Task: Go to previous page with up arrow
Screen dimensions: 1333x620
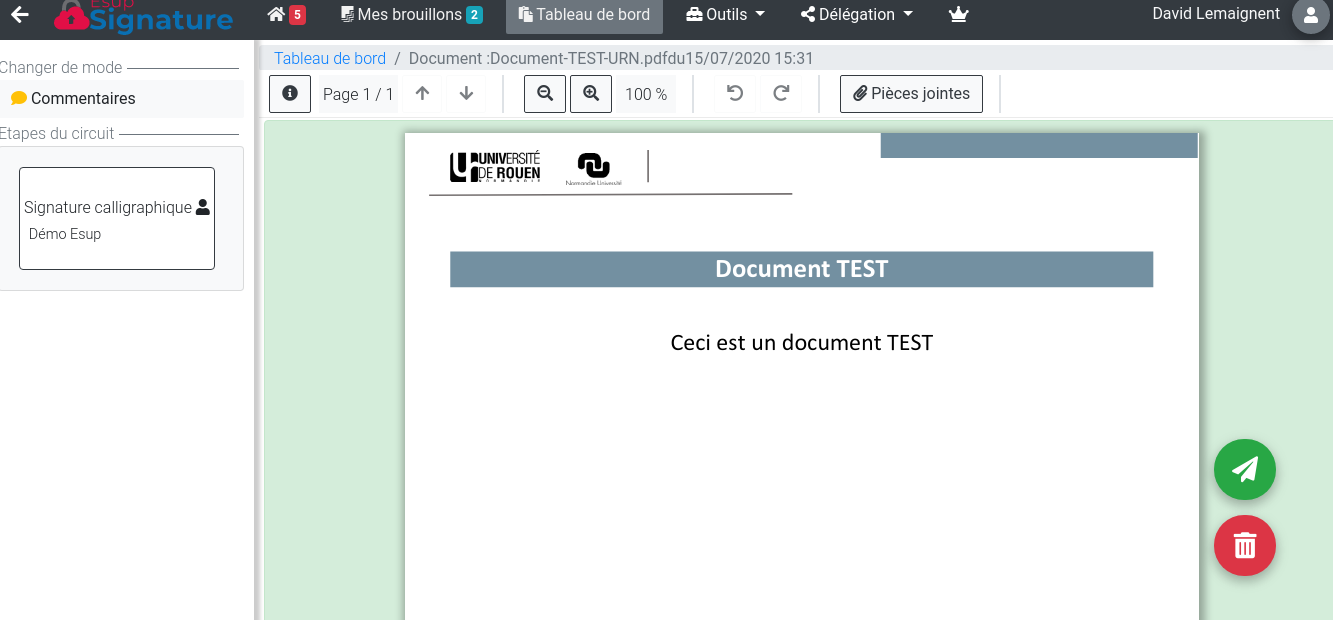Action: [x=422, y=94]
